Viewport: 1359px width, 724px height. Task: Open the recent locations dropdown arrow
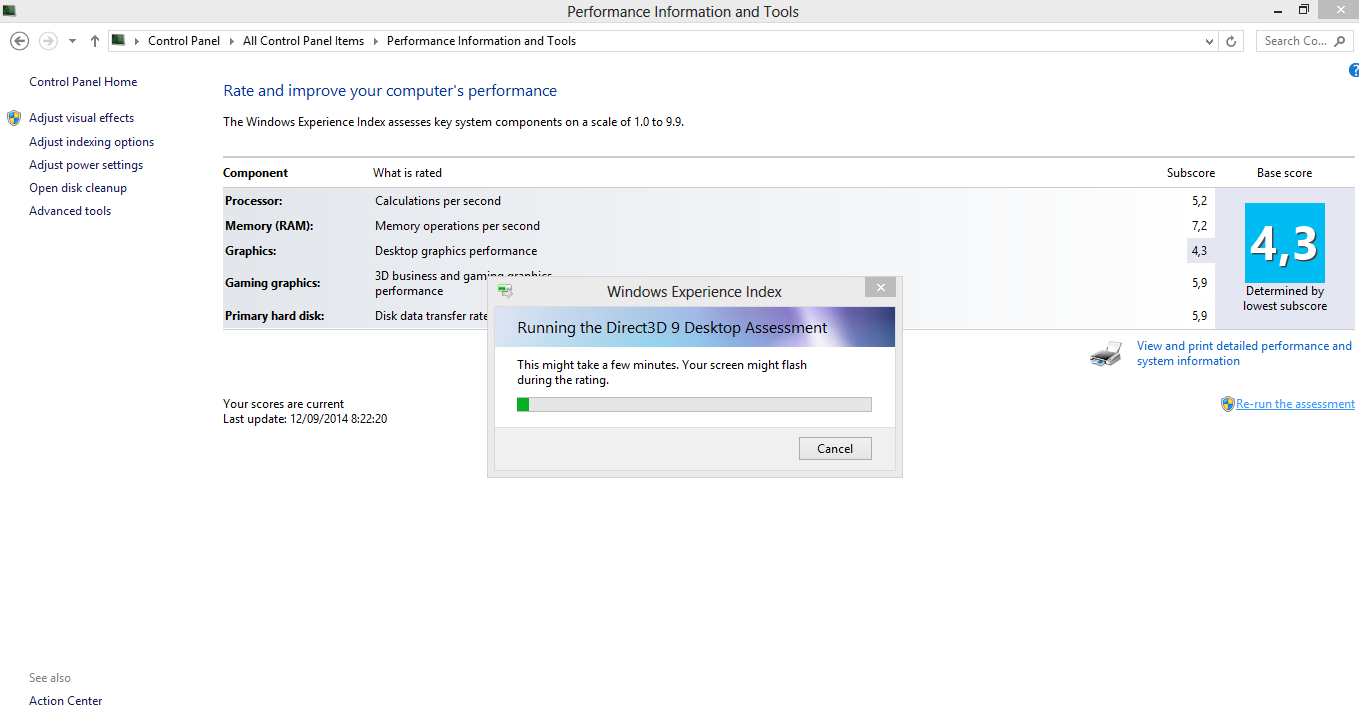click(x=72, y=41)
